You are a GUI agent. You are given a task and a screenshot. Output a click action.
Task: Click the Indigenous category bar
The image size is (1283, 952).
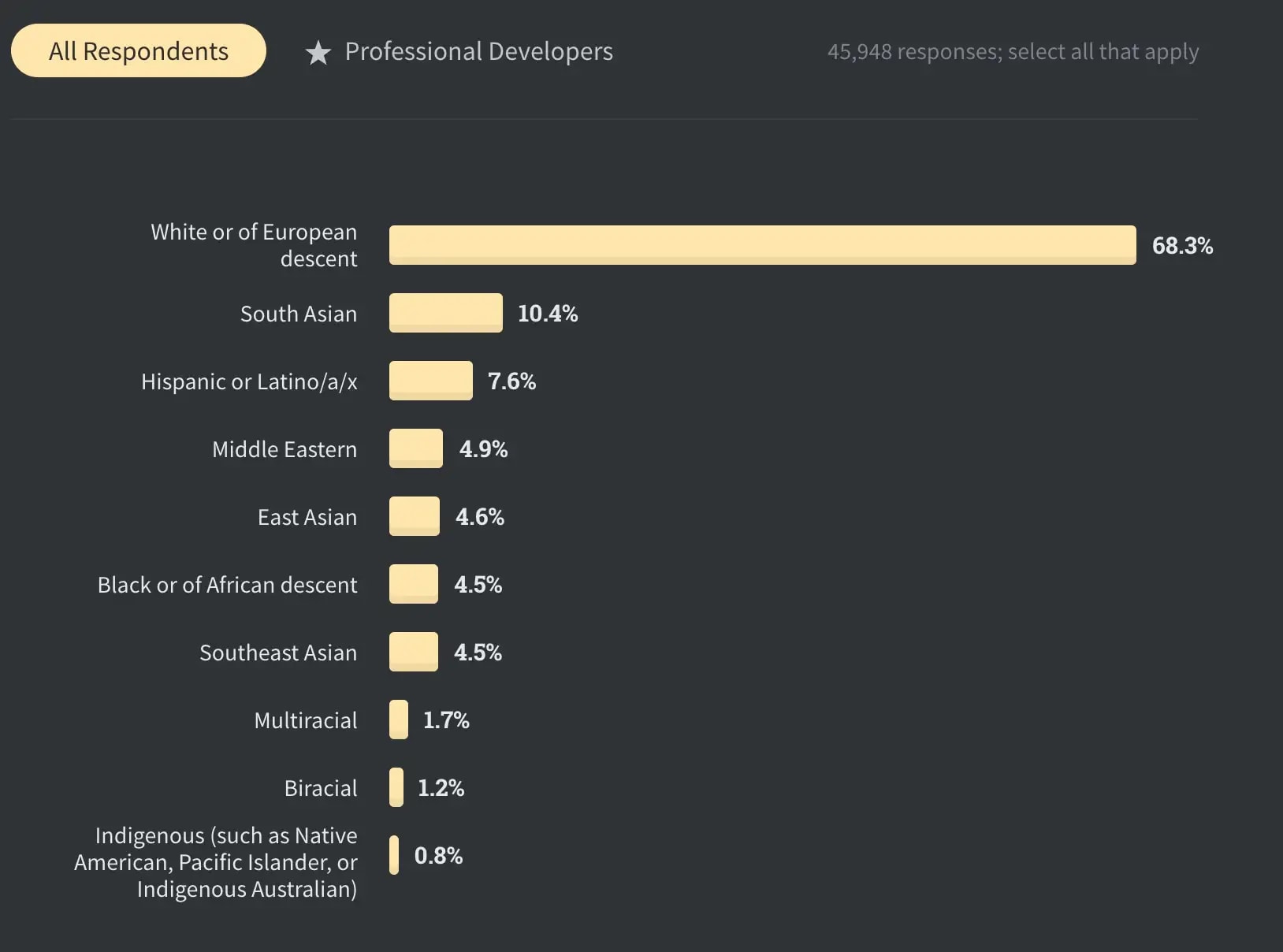394,855
